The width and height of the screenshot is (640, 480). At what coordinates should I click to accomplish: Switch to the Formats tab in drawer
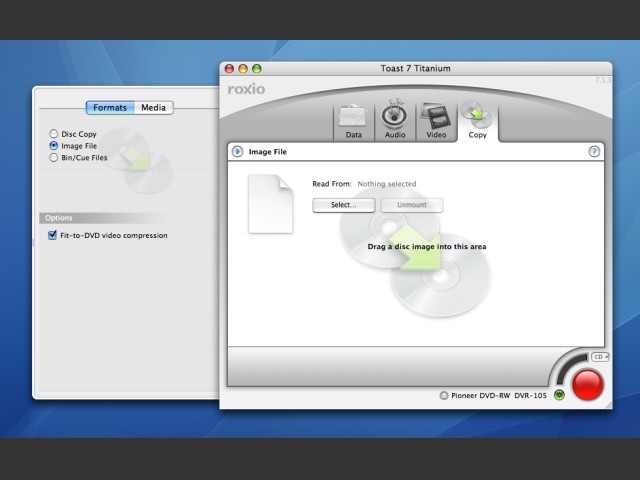[110, 108]
